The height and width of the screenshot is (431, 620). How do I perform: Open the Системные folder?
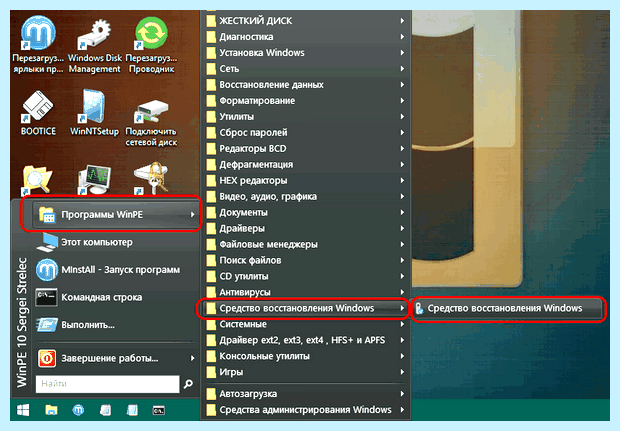pyautogui.click(x=306, y=324)
